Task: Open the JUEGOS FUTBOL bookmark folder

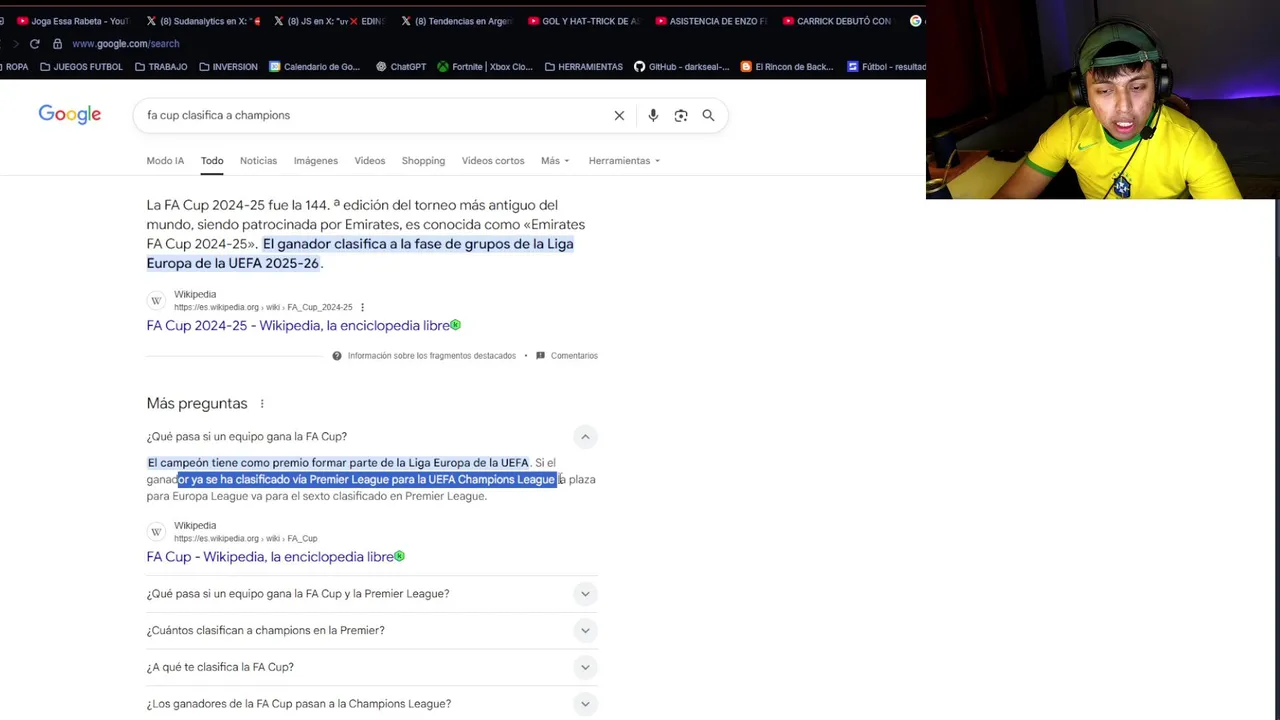Action: [80, 67]
